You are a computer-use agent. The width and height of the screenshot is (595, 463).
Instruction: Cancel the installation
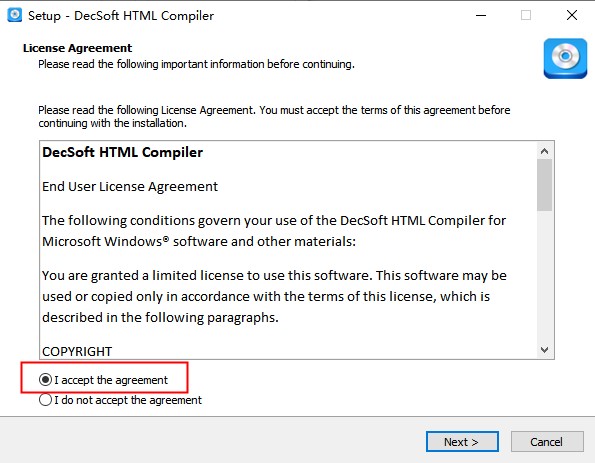[x=547, y=442]
